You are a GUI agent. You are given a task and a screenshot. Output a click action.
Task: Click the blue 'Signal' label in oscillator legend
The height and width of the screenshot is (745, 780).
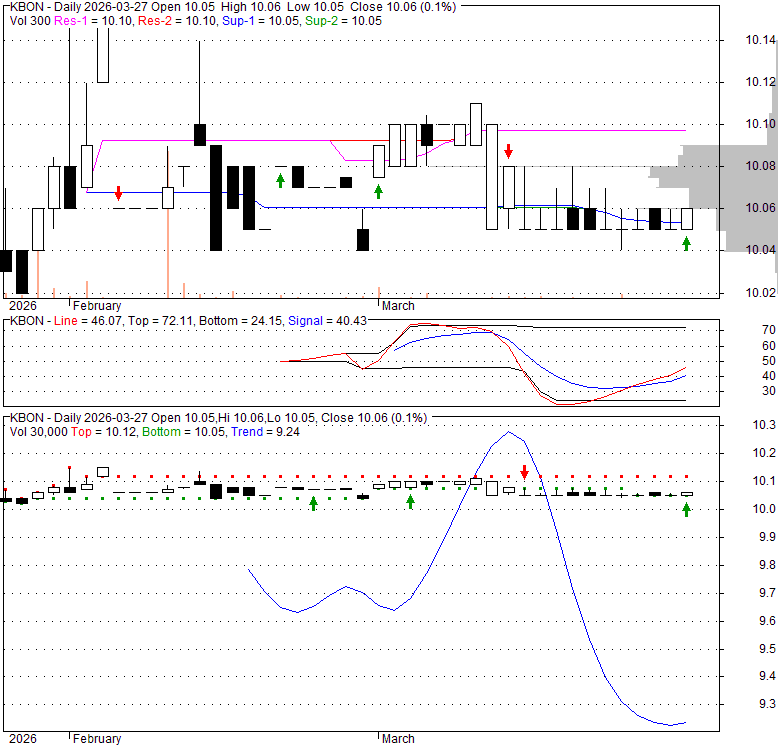305,321
